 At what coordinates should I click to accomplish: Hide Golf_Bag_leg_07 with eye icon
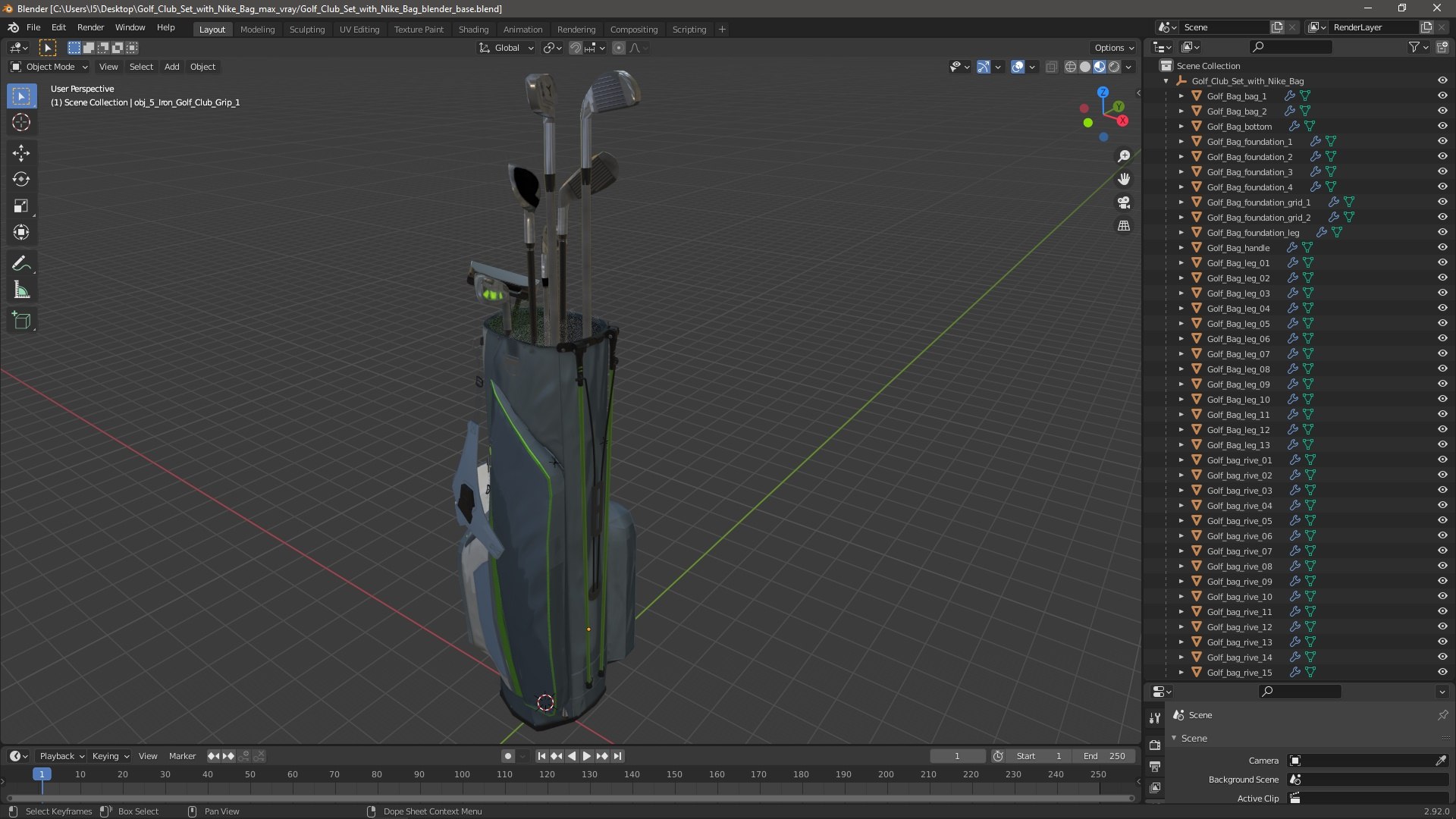click(1442, 354)
